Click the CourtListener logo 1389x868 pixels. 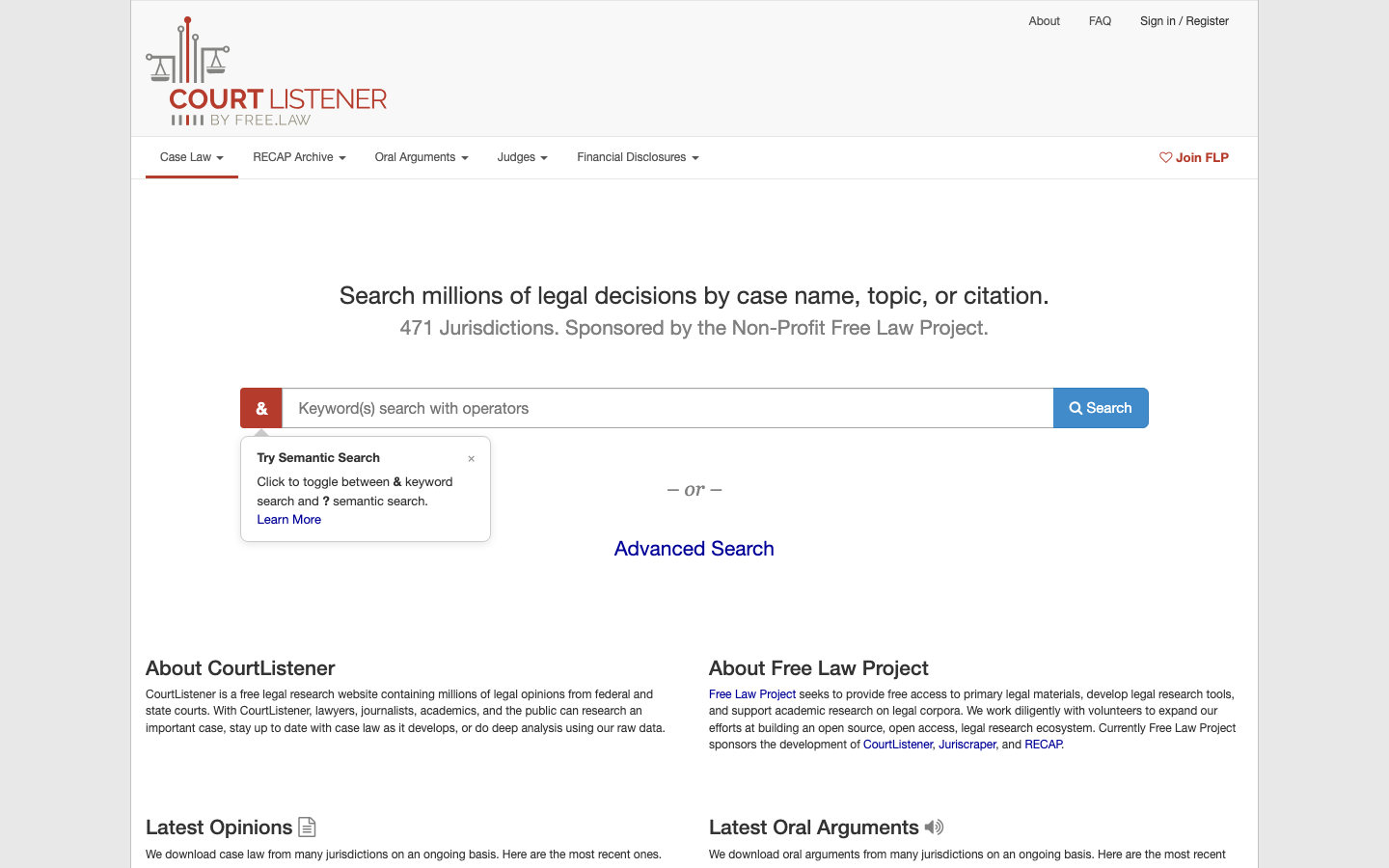266,72
